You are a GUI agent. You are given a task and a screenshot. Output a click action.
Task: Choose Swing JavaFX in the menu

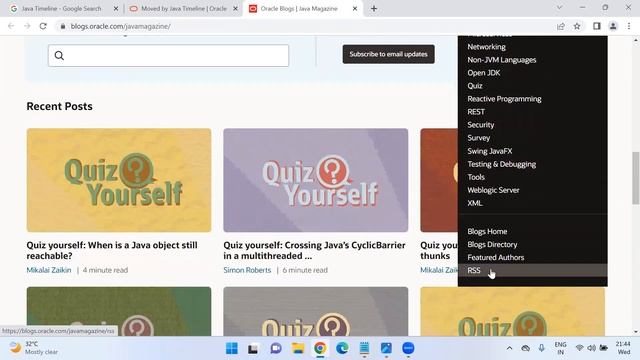coord(489,151)
